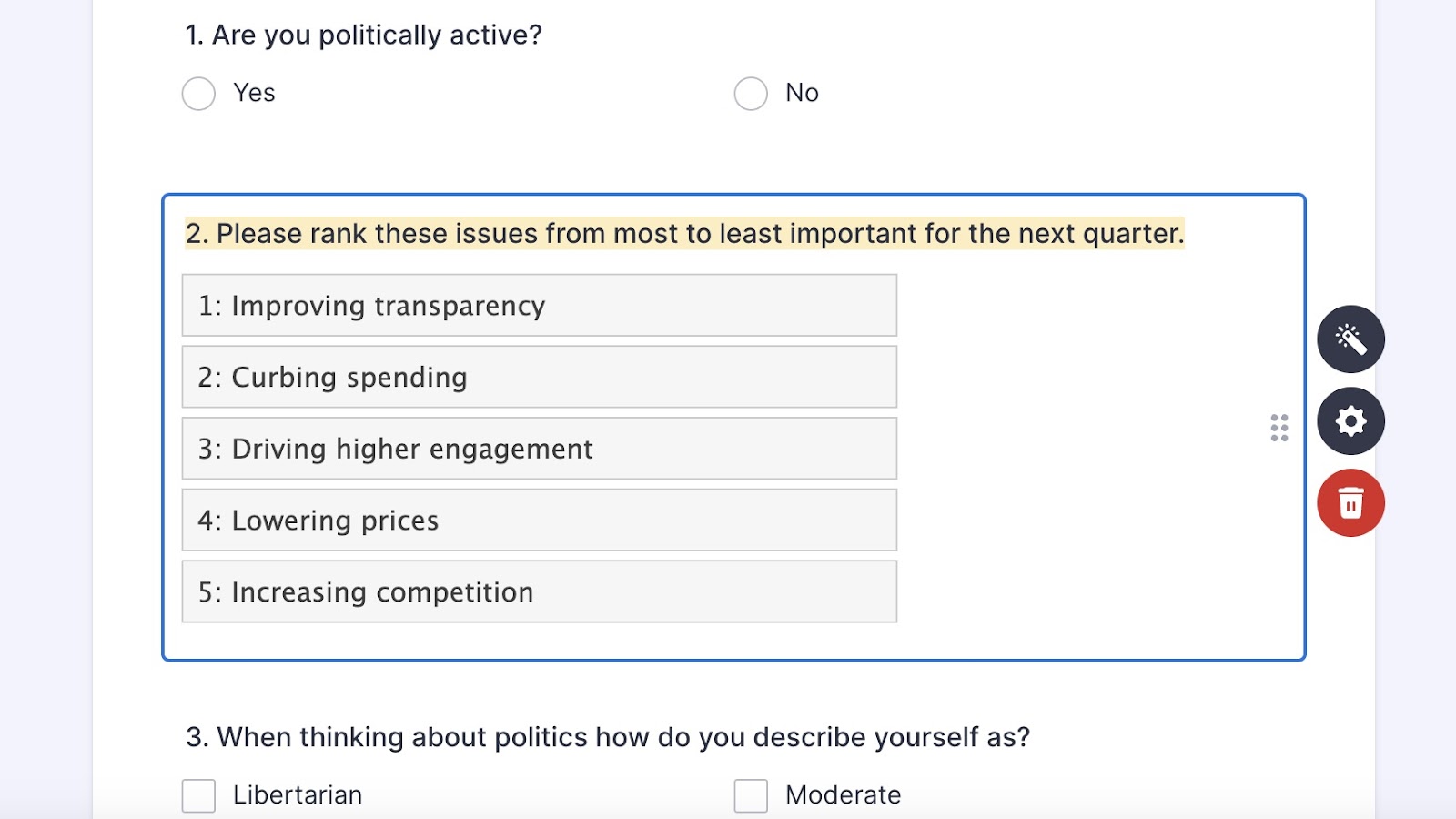Click the 'No' option label
This screenshot has height=819, width=1456.
click(802, 93)
